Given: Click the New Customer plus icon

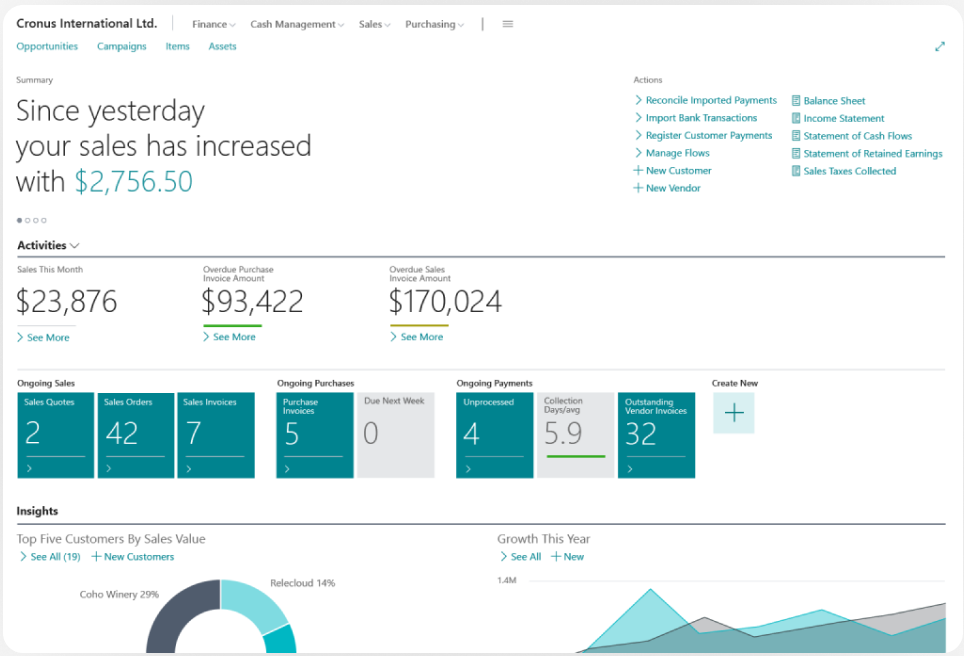Looking at the screenshot, I should 640,171.
